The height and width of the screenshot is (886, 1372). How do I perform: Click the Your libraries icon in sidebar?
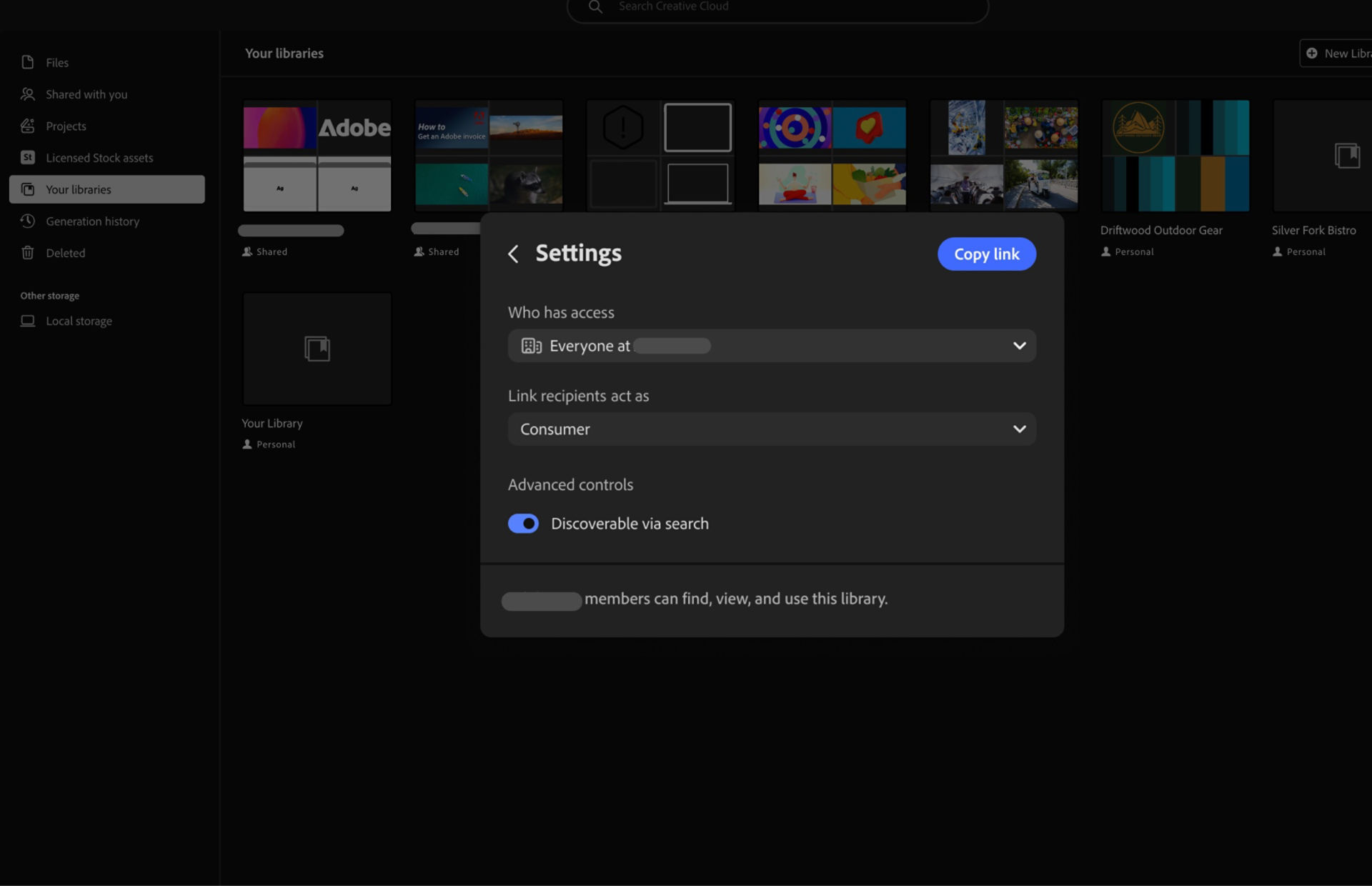[28, 189]
